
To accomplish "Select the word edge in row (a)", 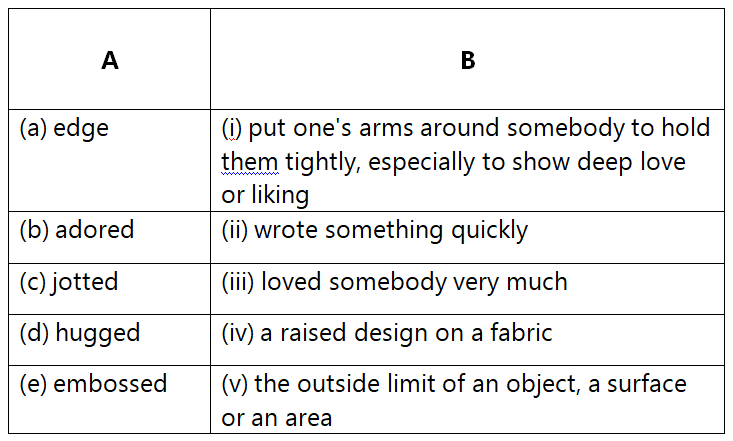I will point(81,129).
